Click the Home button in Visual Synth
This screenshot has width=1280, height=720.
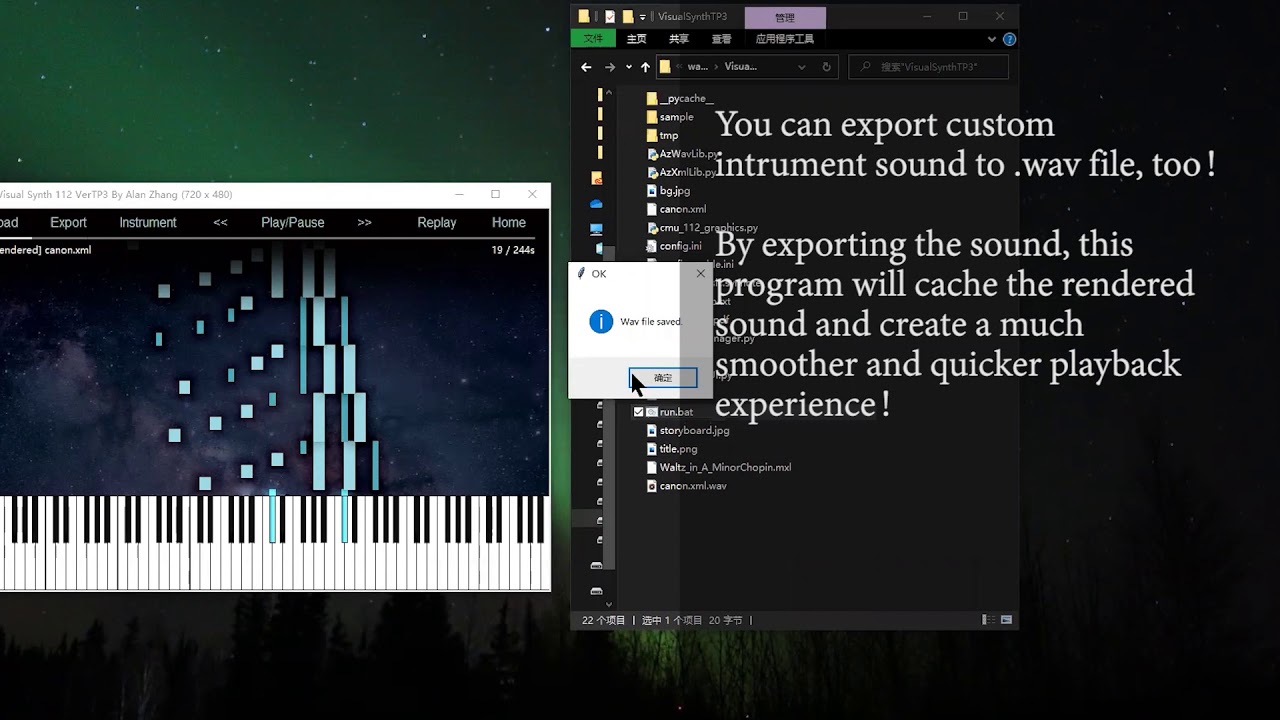pos(509,223)
